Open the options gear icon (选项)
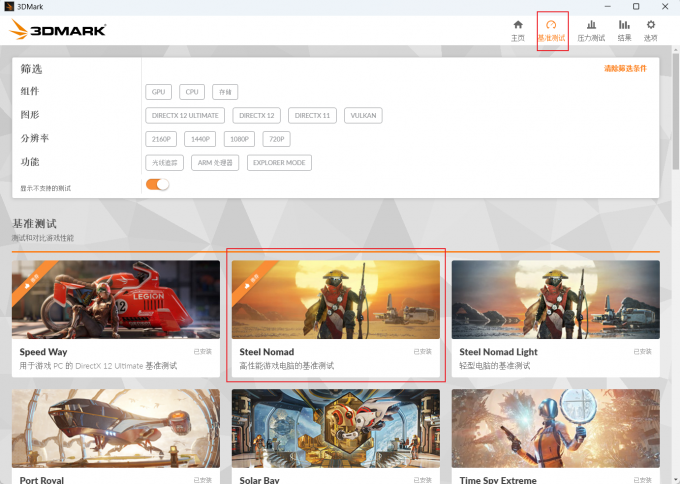This screenshot has width=680, height=484. pos(651,25)
